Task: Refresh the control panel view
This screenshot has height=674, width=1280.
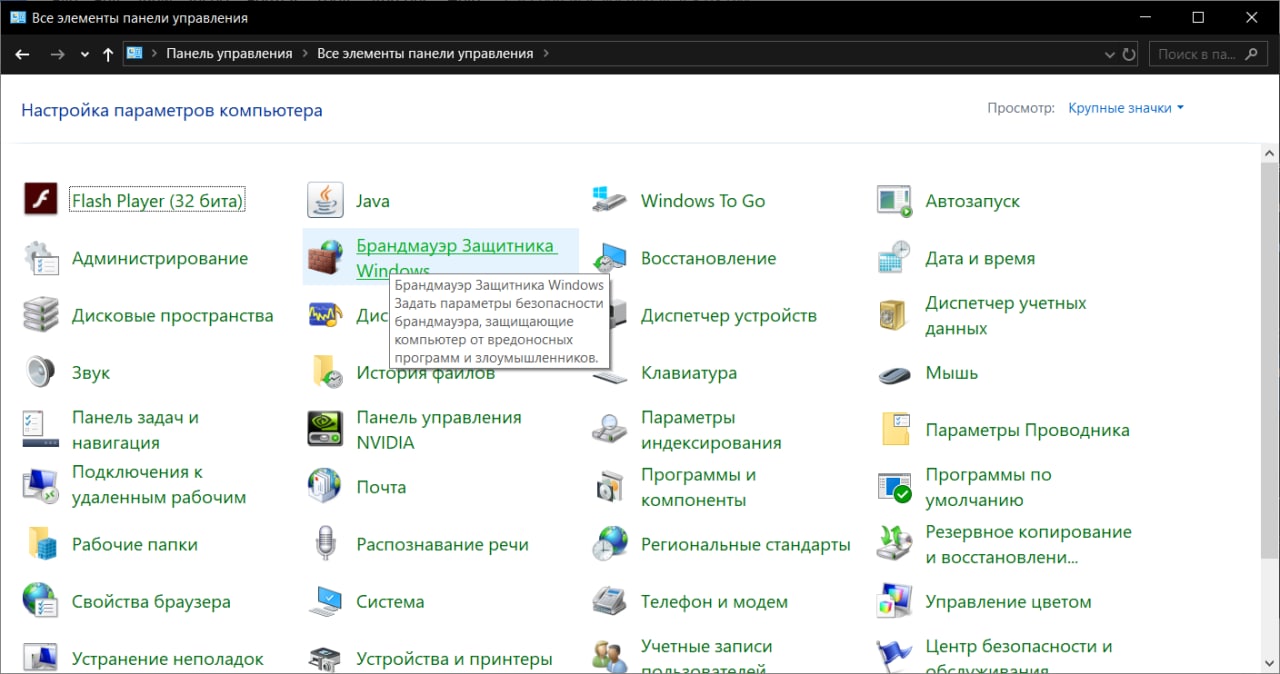Action: pyautogui.click(x=1129, y=54)
